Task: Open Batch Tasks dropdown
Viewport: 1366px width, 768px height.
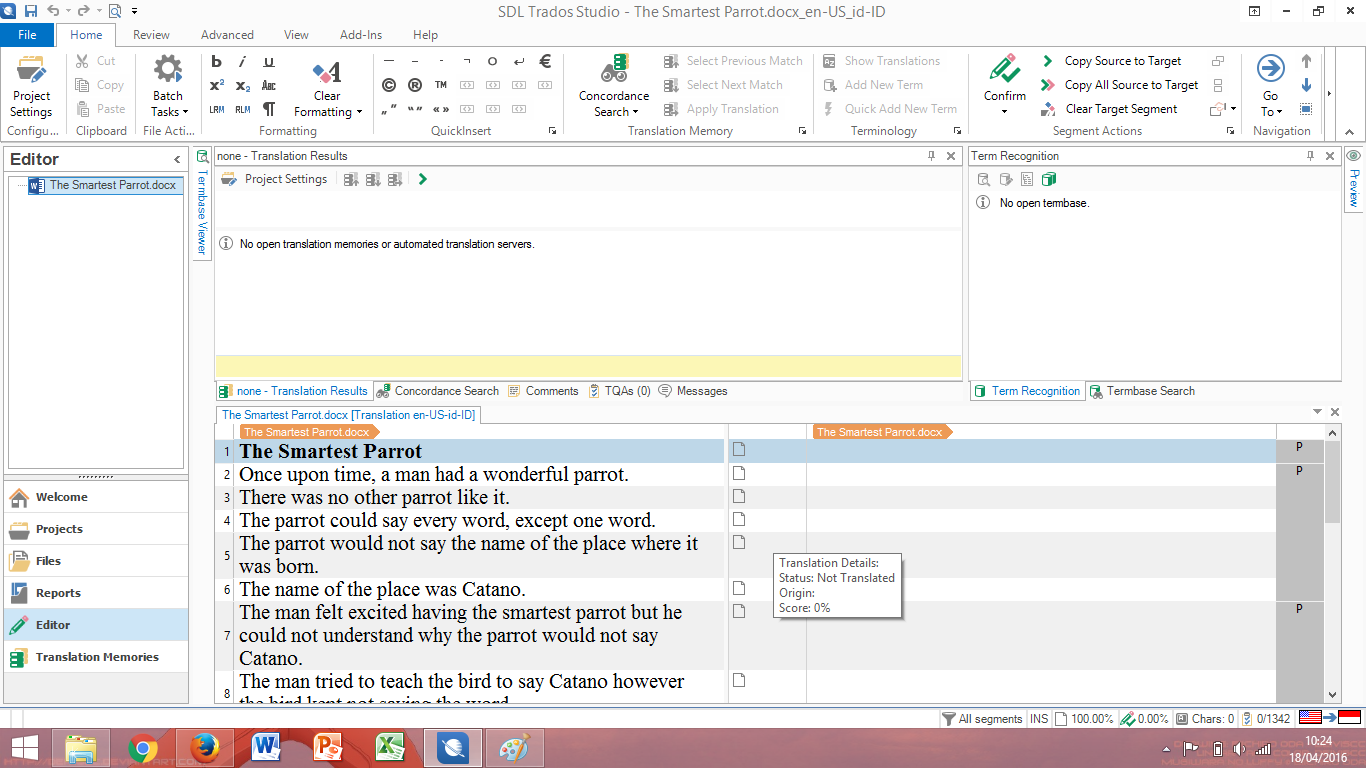Action: click(167, 87)
